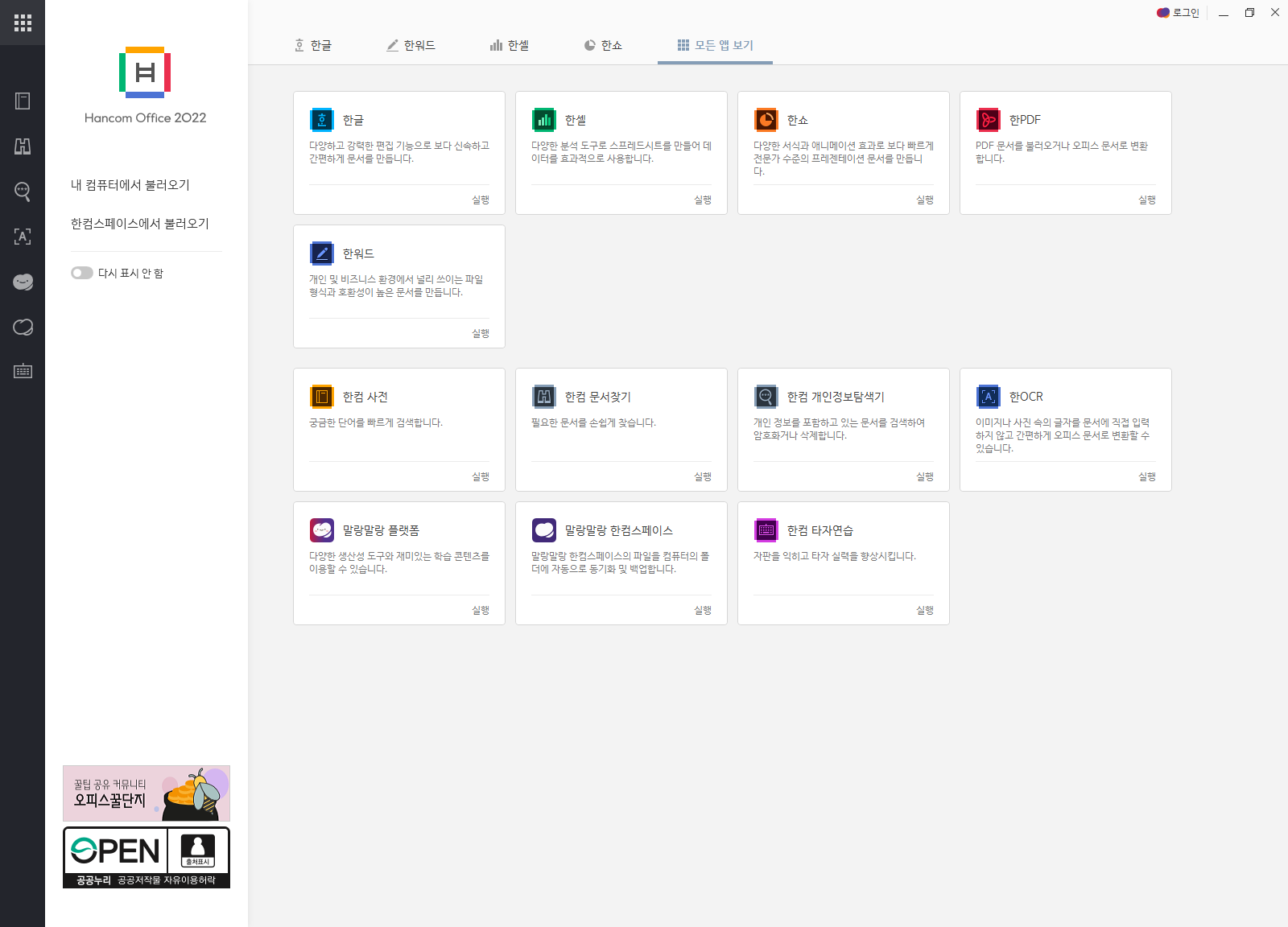Click the 한컴 사전 card icon
The image size is (1288, 927).
pyautogui.click(x=322, y=397)
